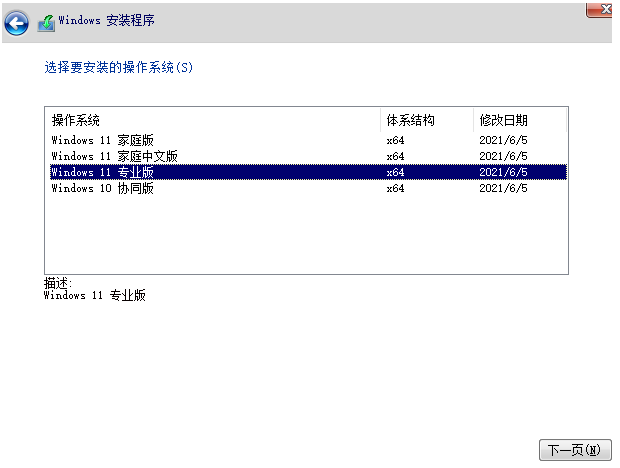620x468 pixels.
Task: Click the Windows setup icon in title bar
Action: [x=46, y=22]
